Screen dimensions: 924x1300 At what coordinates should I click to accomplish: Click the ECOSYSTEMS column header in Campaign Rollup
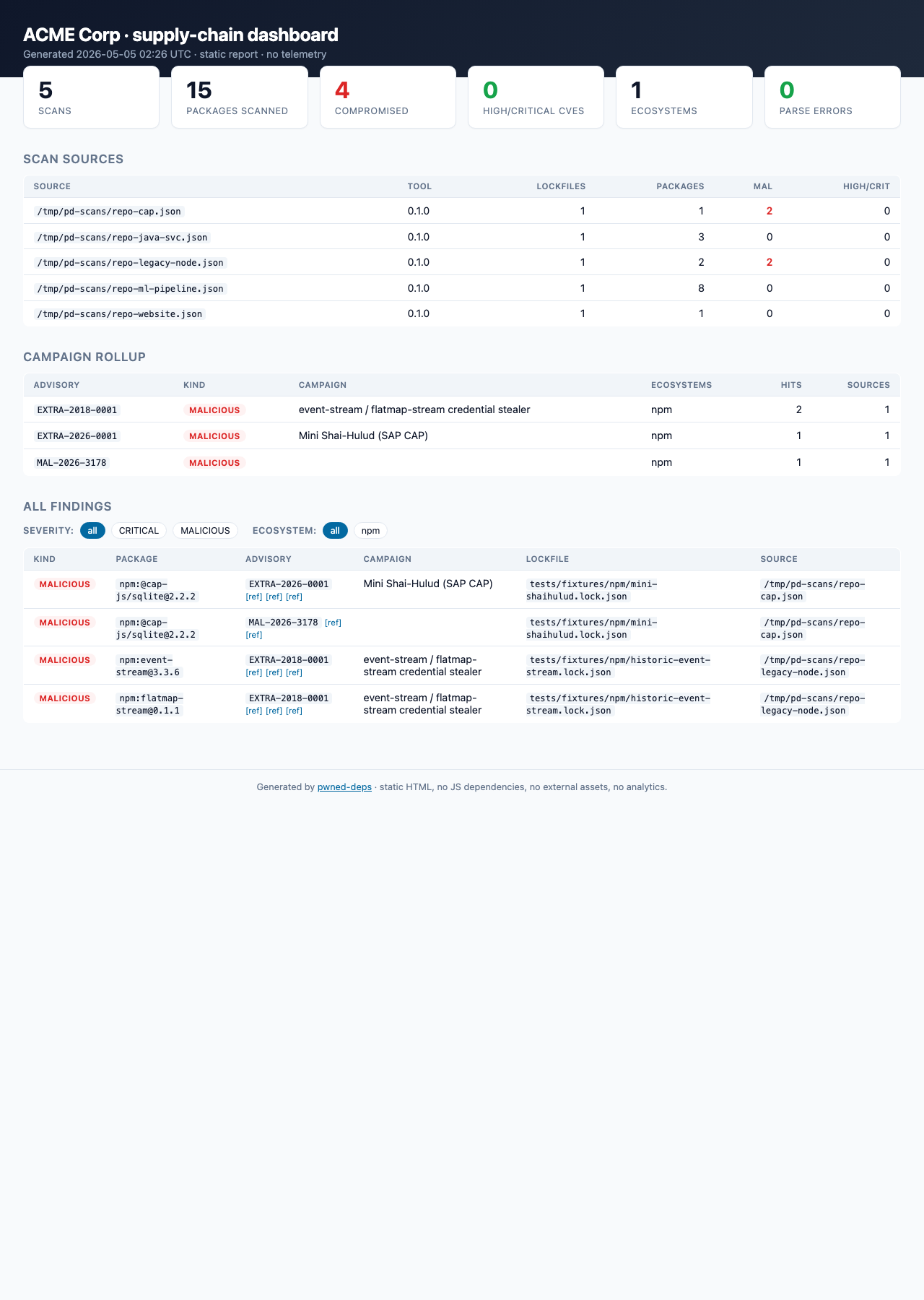click(x=681, y=385)
